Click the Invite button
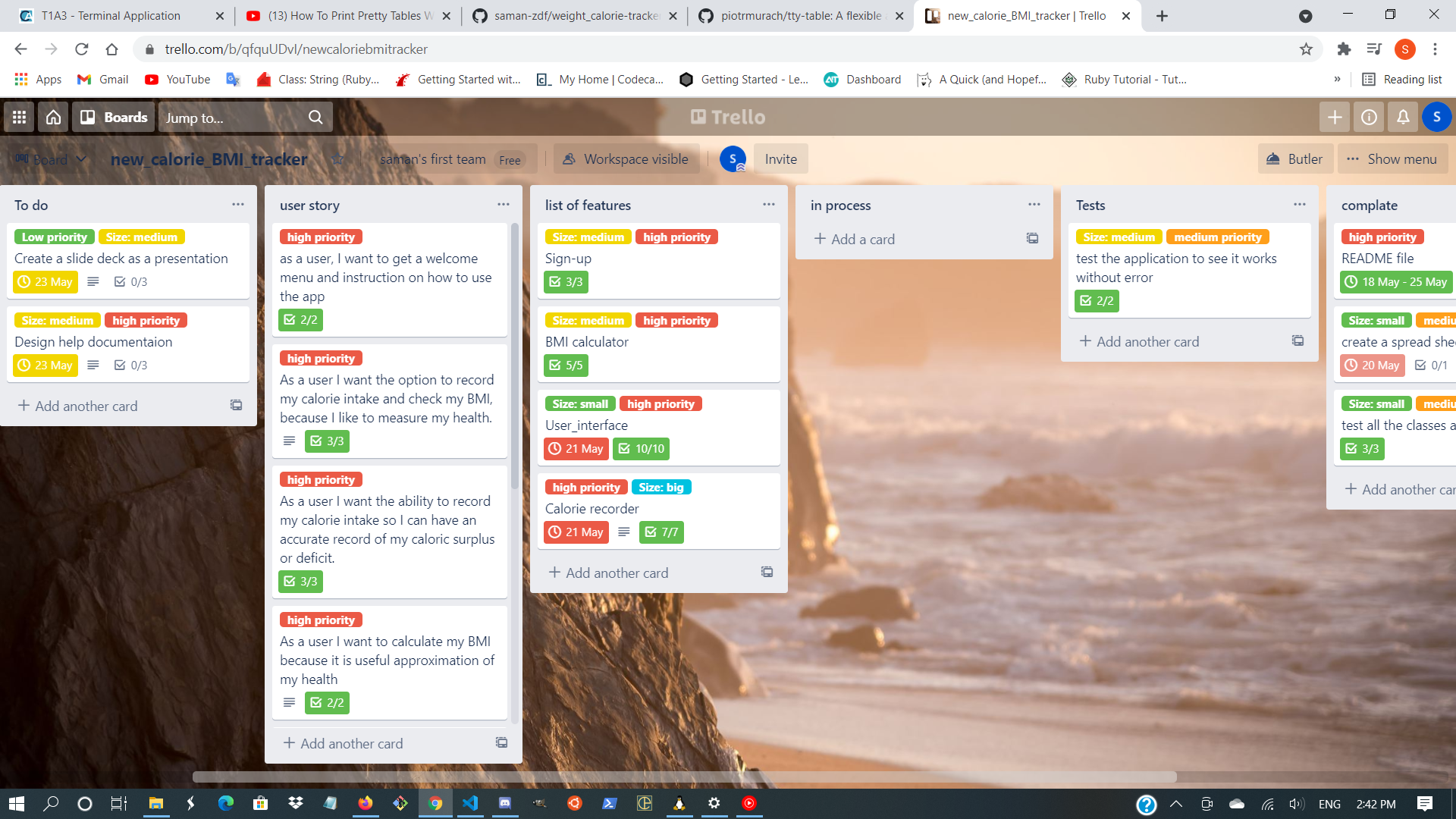Screen dimensions: 1456x819 (780, 159)
